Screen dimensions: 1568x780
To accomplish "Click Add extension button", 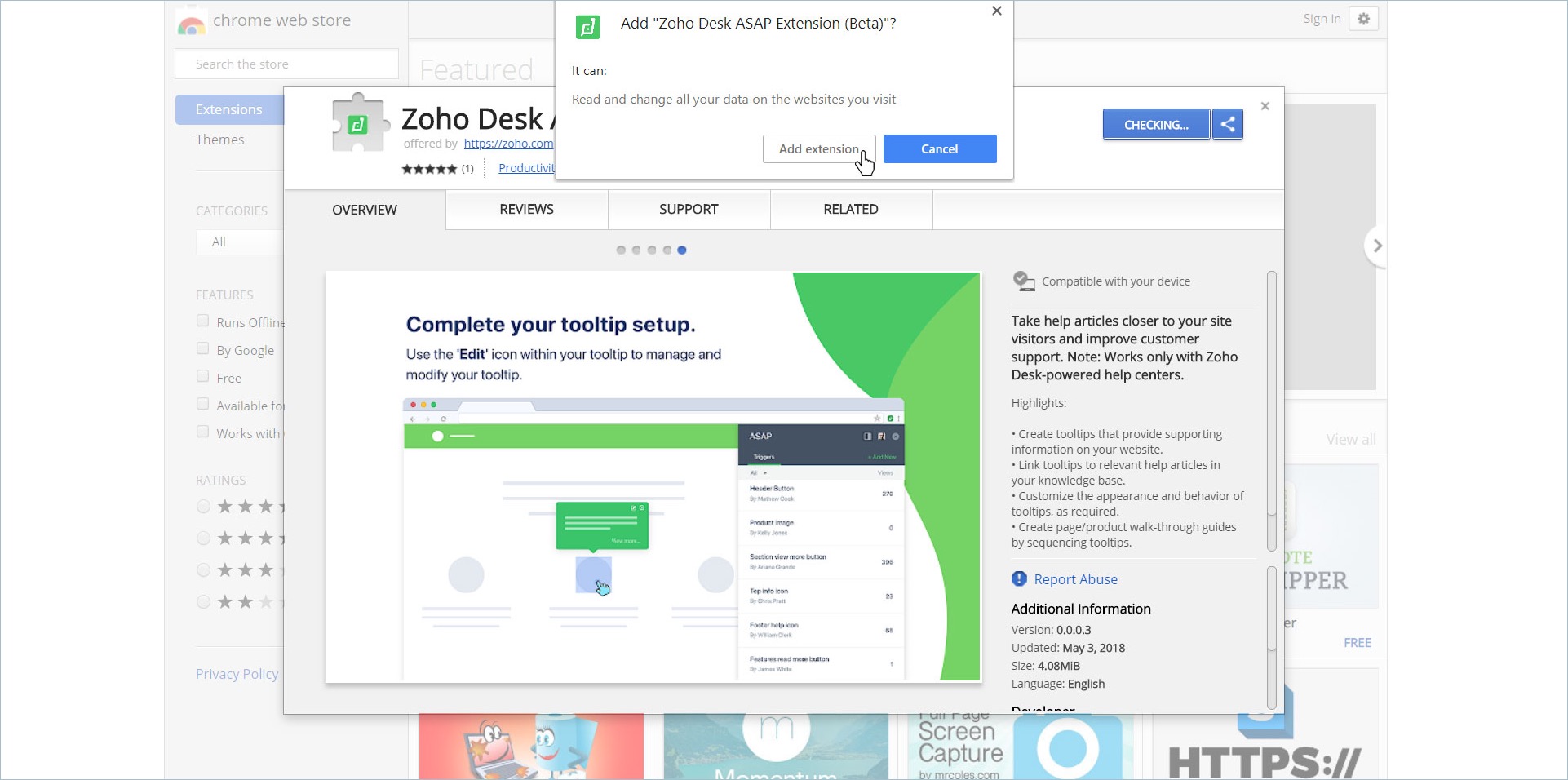I will click(x=819, y=149).
